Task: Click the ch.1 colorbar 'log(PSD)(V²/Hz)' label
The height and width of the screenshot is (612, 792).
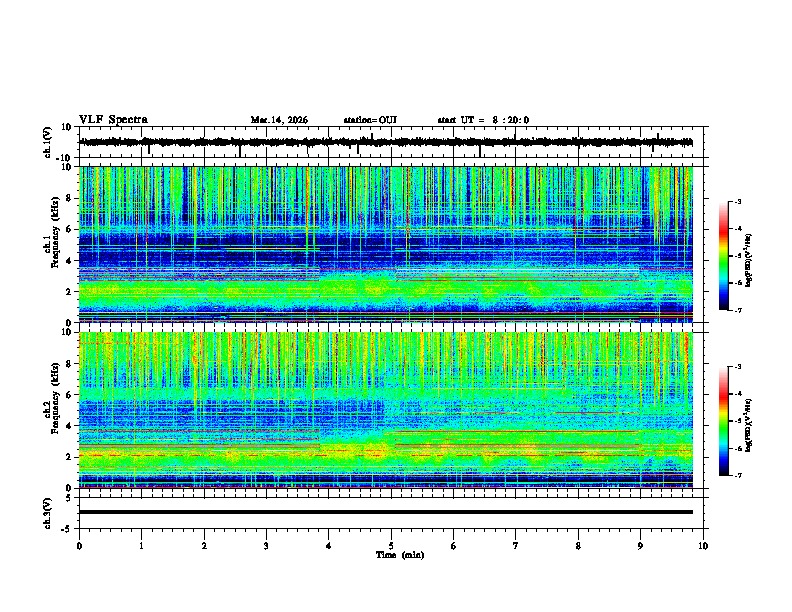Action: pyautogui.click(x=748, y=261)
